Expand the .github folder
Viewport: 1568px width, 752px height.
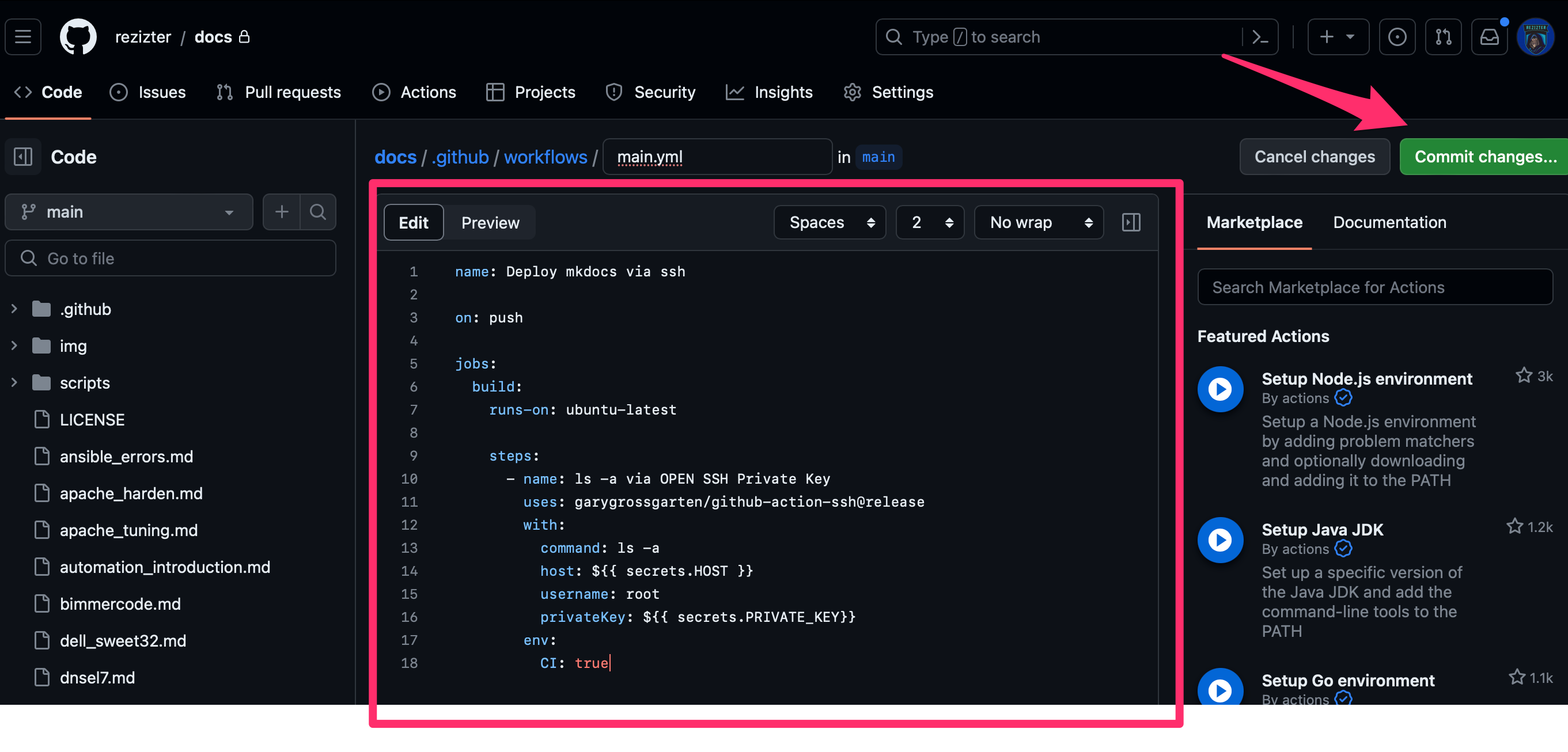click(14, 309)
